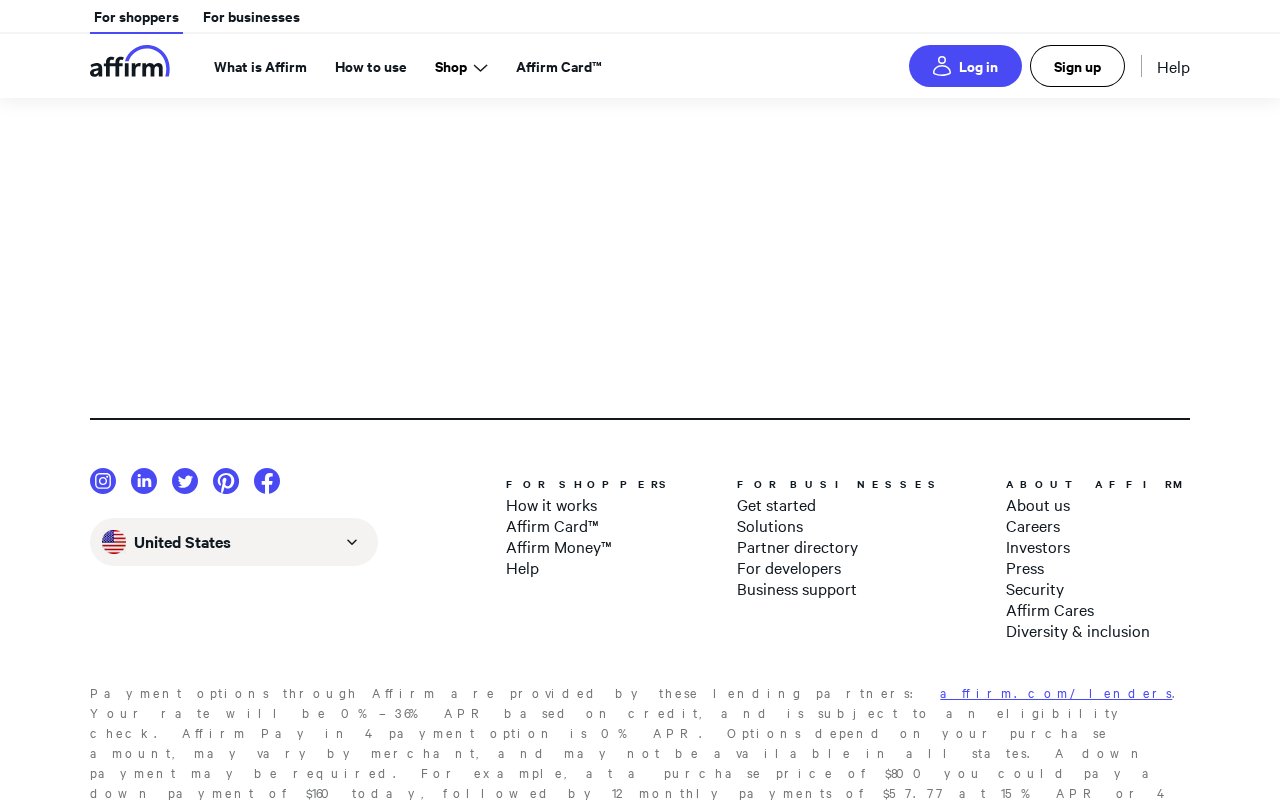Open Affirm's Facebook page icon

(x=267, y=481)
